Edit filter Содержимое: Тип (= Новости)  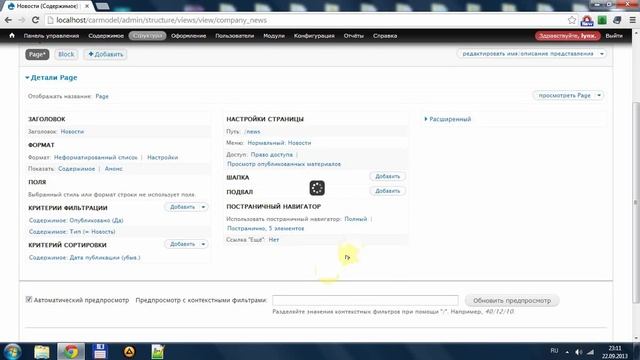[72, 231]
